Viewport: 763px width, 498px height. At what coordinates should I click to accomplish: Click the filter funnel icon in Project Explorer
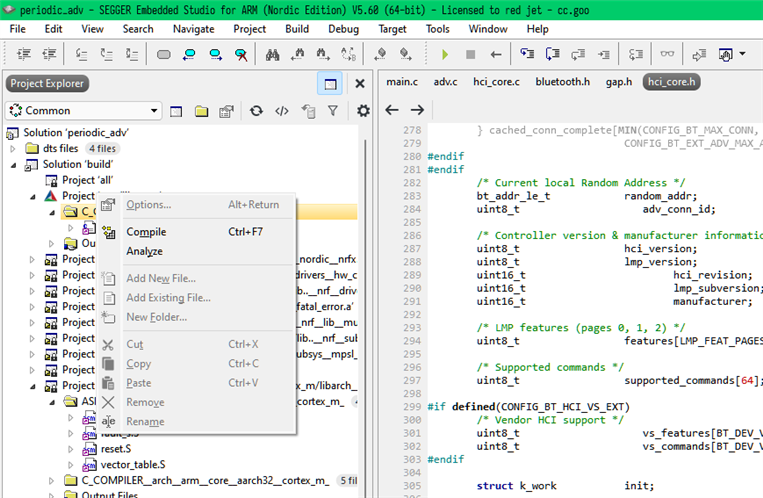pyautogui.click(x=332, y=111)
